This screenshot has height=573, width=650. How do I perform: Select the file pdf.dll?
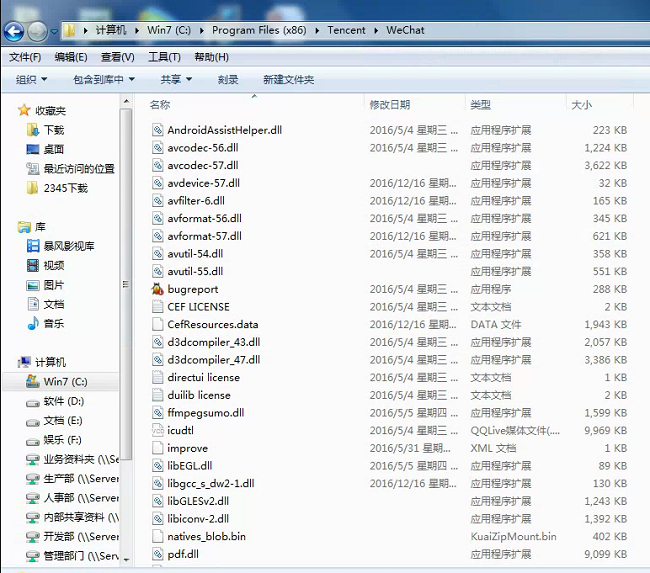[183, 554]
